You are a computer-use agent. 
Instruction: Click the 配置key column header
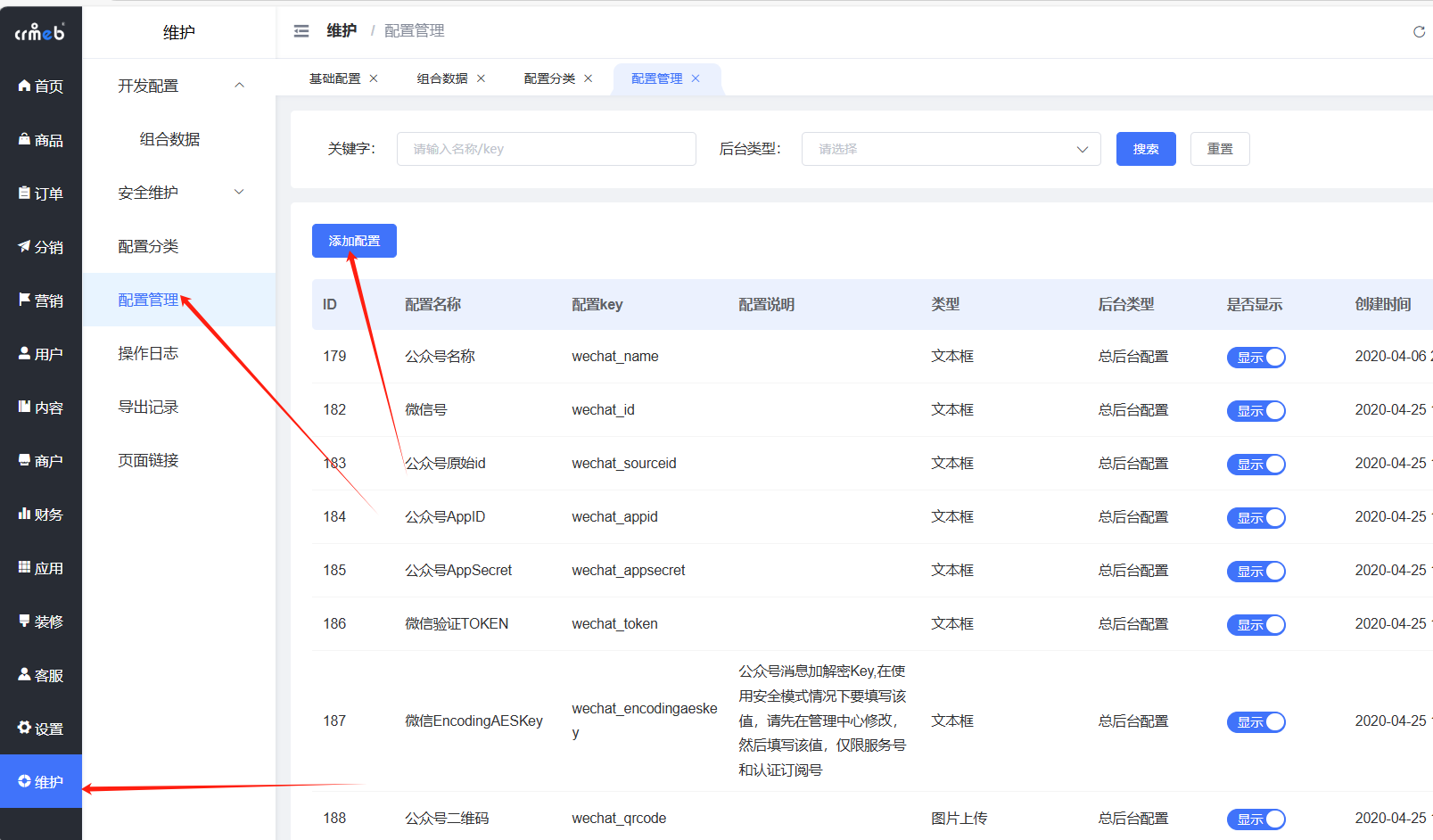pyautogui.click(x=597, y=305)
